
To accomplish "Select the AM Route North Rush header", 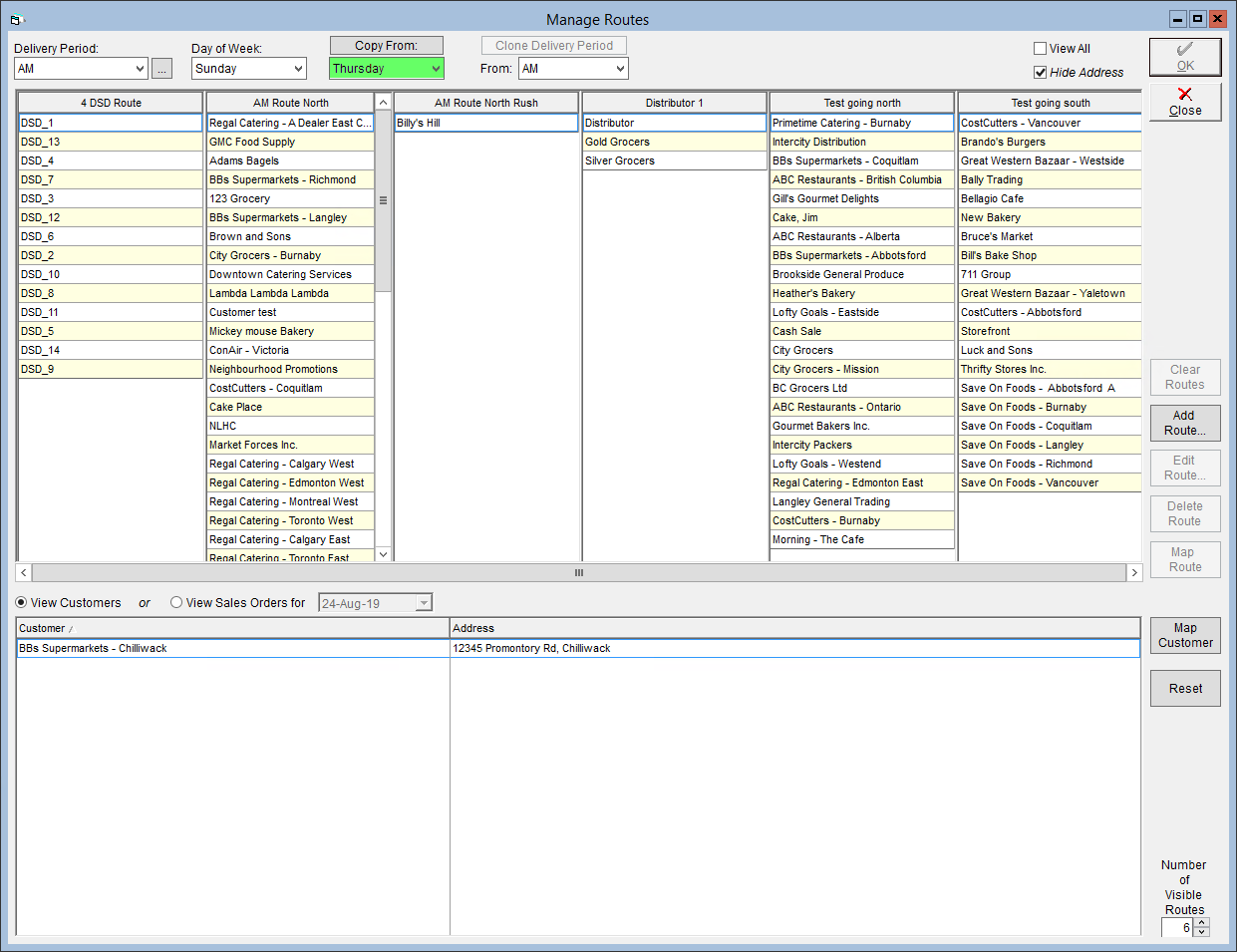I will [x=486, y=103].
